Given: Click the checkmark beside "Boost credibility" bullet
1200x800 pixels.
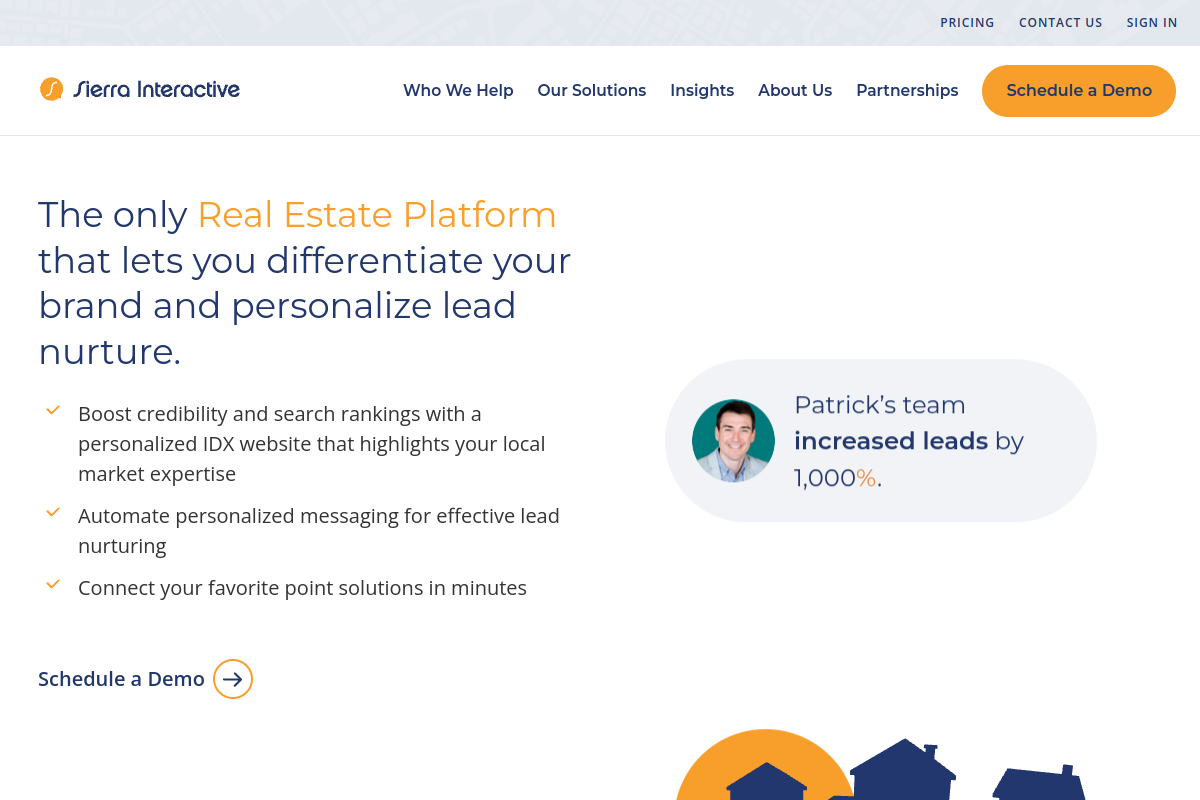Looking at the screenshot, I should [53, 410].
